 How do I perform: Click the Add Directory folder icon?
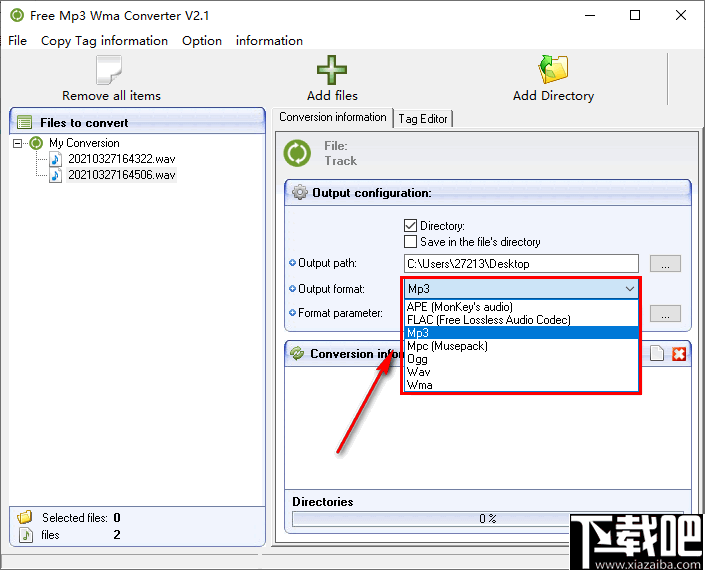pyautogui.click(x=553, y=69)
